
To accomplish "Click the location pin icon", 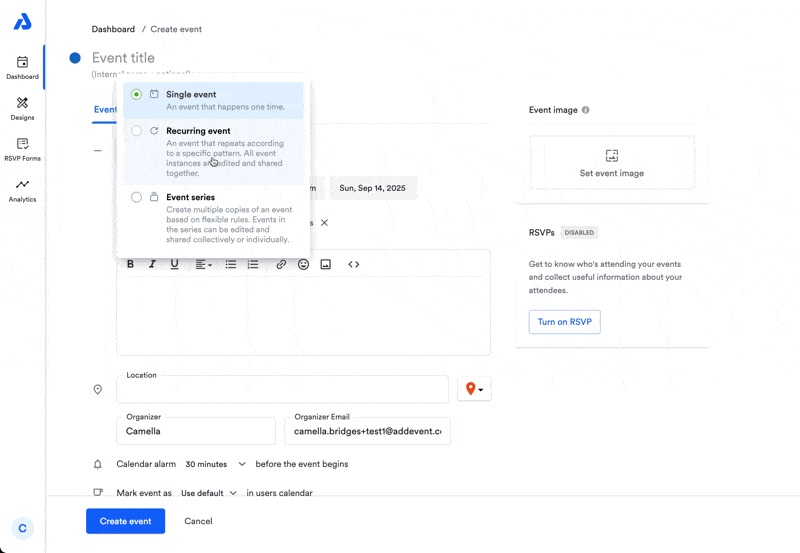I will pyautogui.click(x=98, y=389).
